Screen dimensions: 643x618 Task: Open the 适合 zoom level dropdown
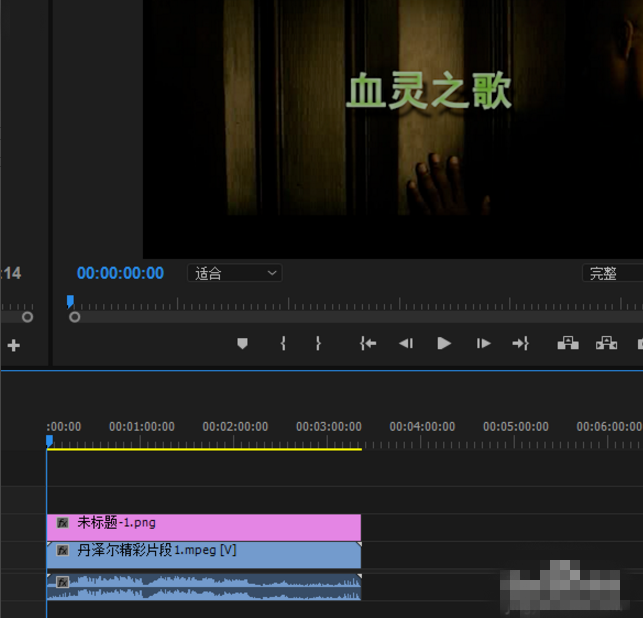point(235,273)
